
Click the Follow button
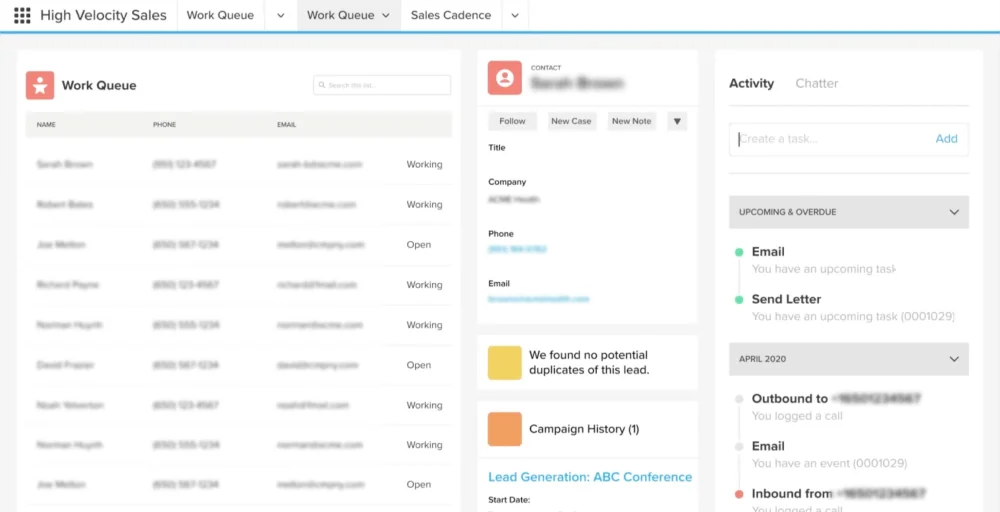pos(512,121)
